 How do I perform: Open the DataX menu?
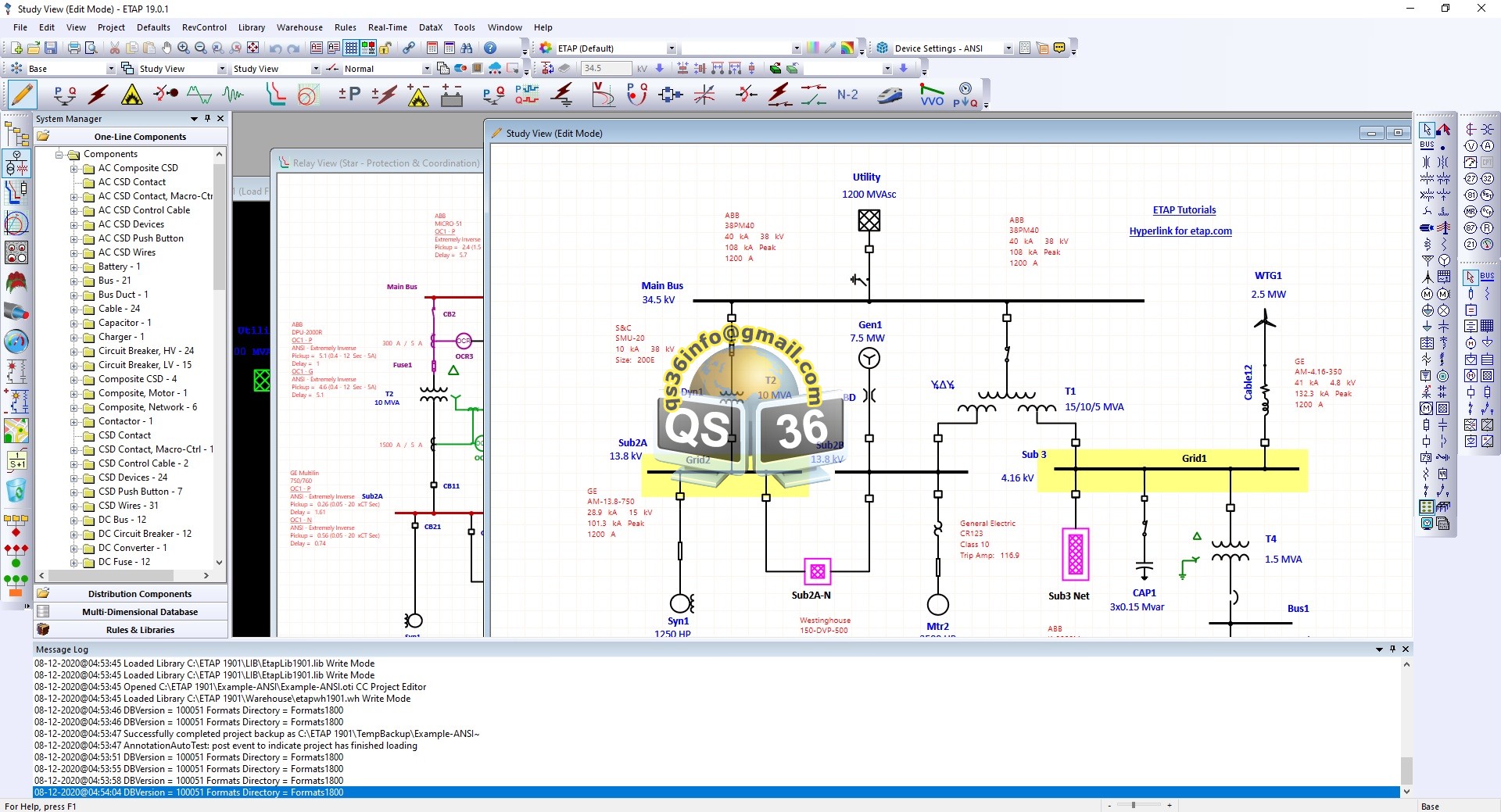pos(431,27)
